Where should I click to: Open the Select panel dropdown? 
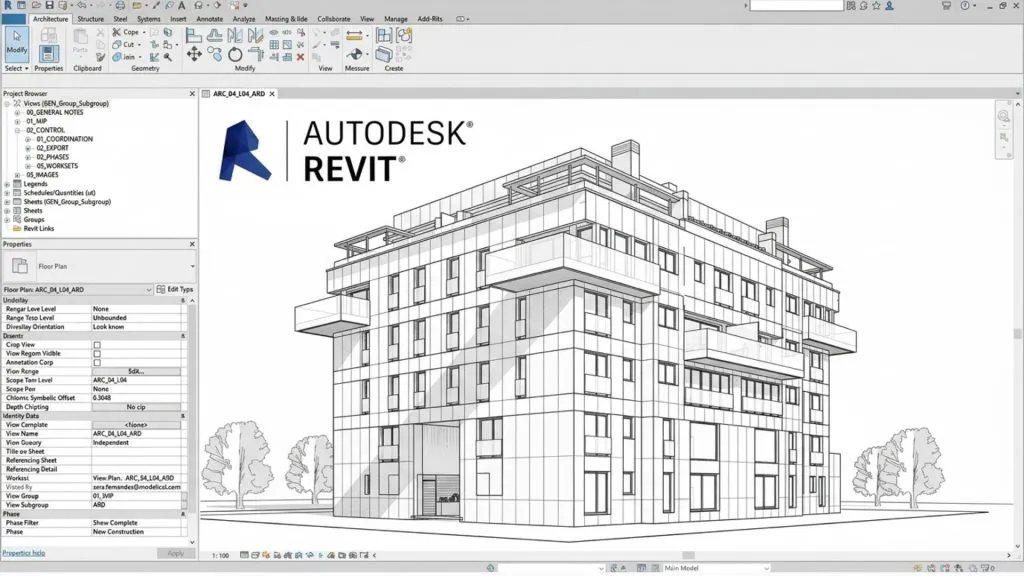(16, 68)
